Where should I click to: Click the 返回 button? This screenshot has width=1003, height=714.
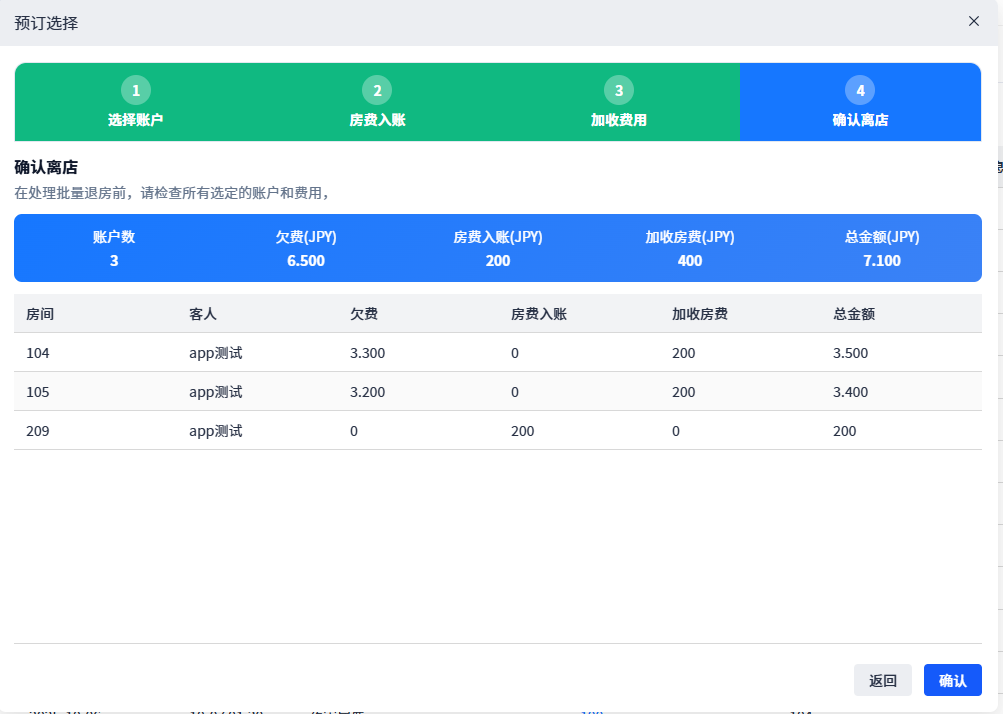(x=882, y=680)
